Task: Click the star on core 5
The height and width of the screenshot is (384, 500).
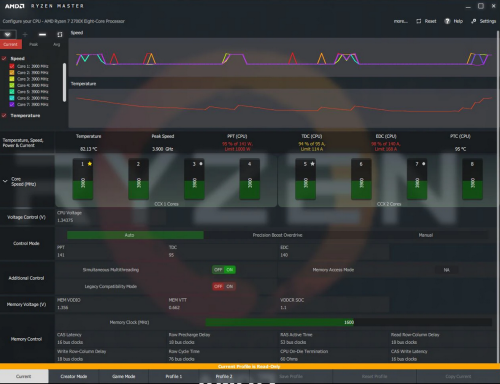Action: [312, 164]
